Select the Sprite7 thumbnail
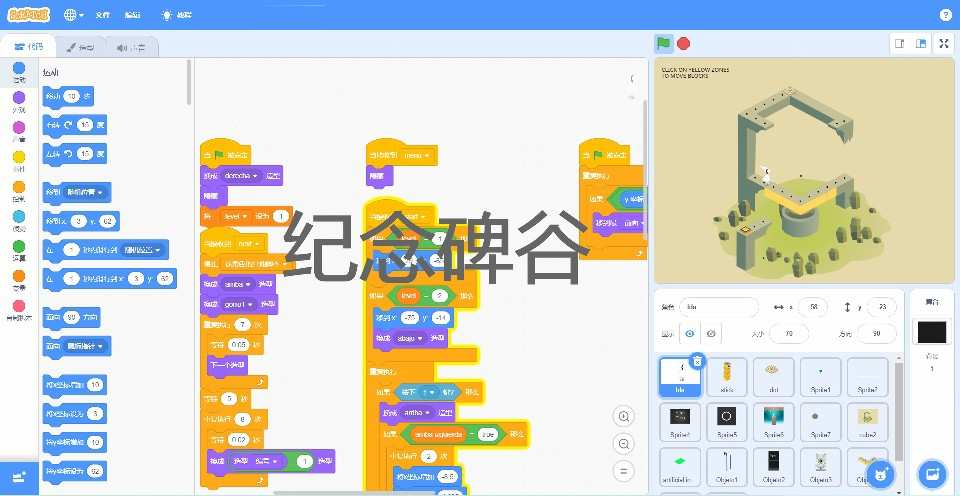Viewport: 960px width, 496px height. click(x=820, y=422)
